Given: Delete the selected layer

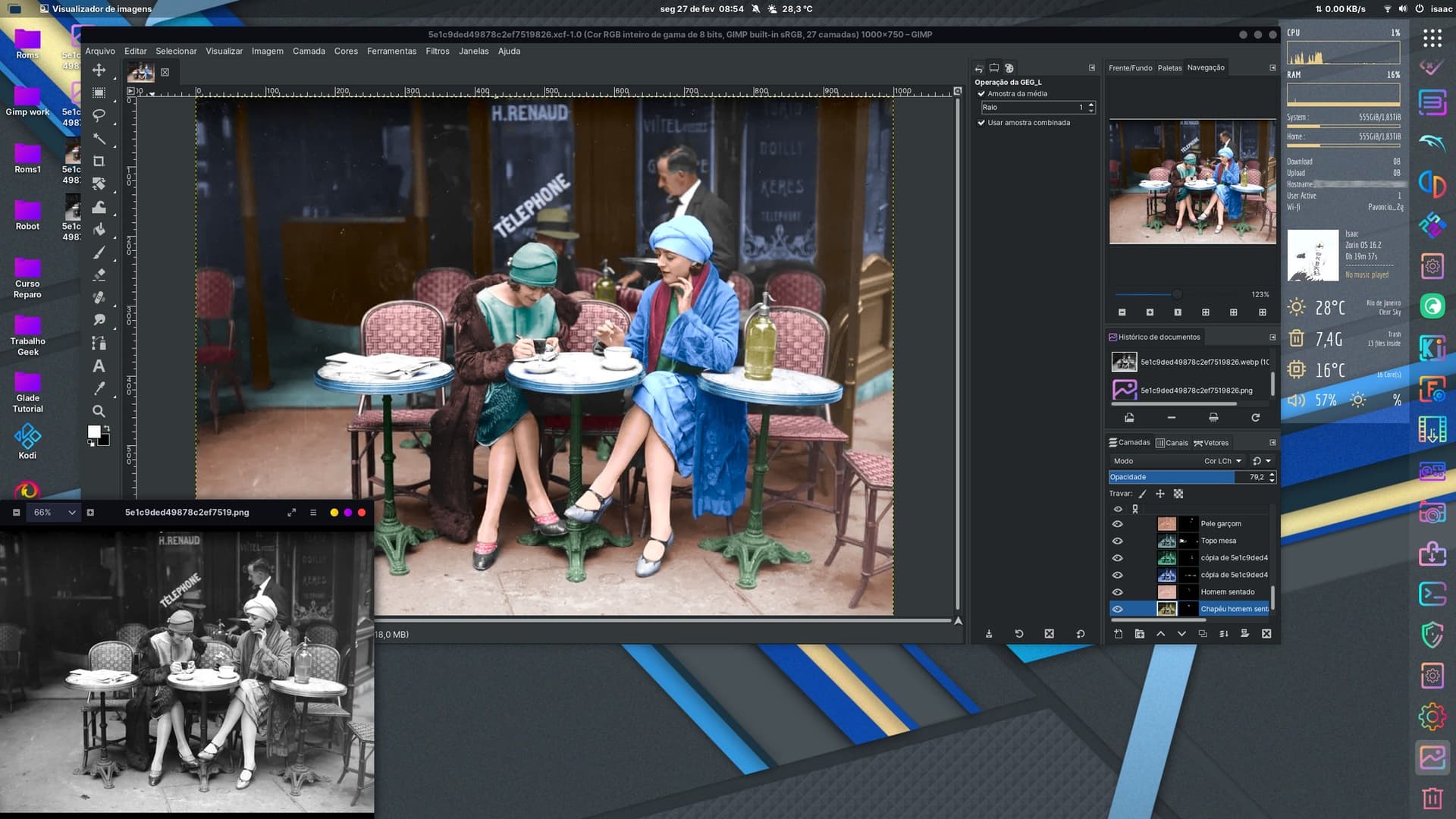Looking at the screenshot, I should pyautogui.click(x=1266, y=634).
